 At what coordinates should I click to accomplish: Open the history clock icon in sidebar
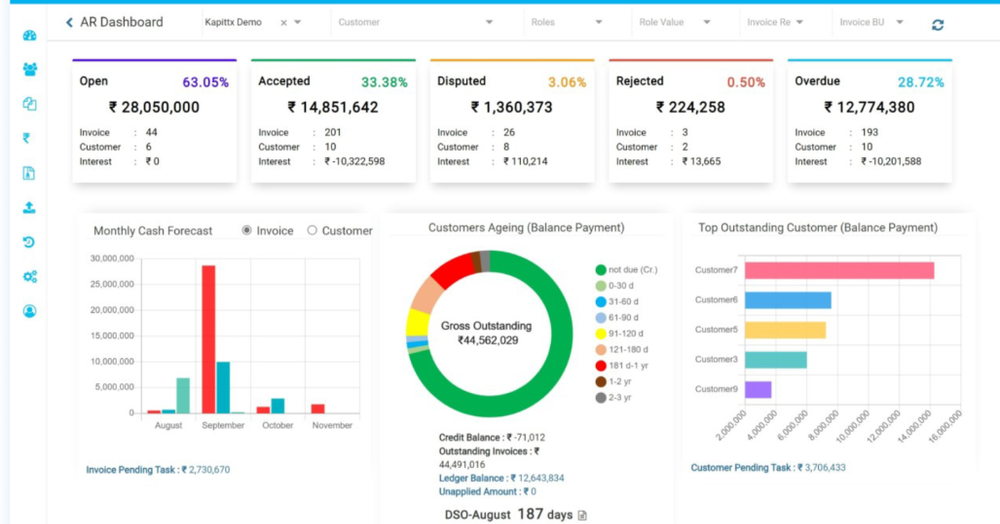point(29,242)
